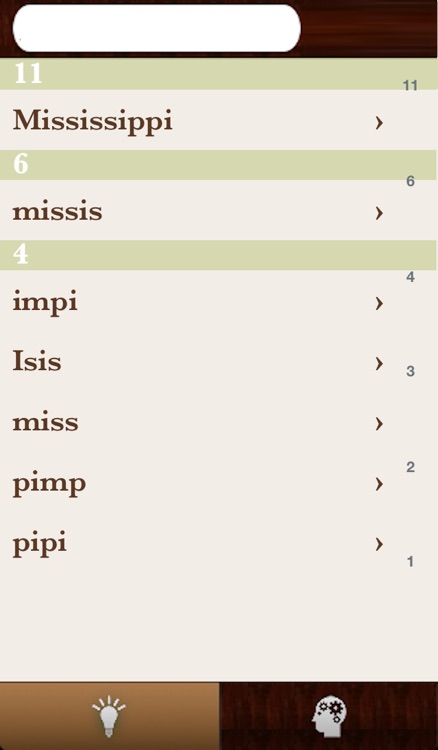Expand chevron next to impi
Screen dimensions: 438x750
tap(379, 303)
